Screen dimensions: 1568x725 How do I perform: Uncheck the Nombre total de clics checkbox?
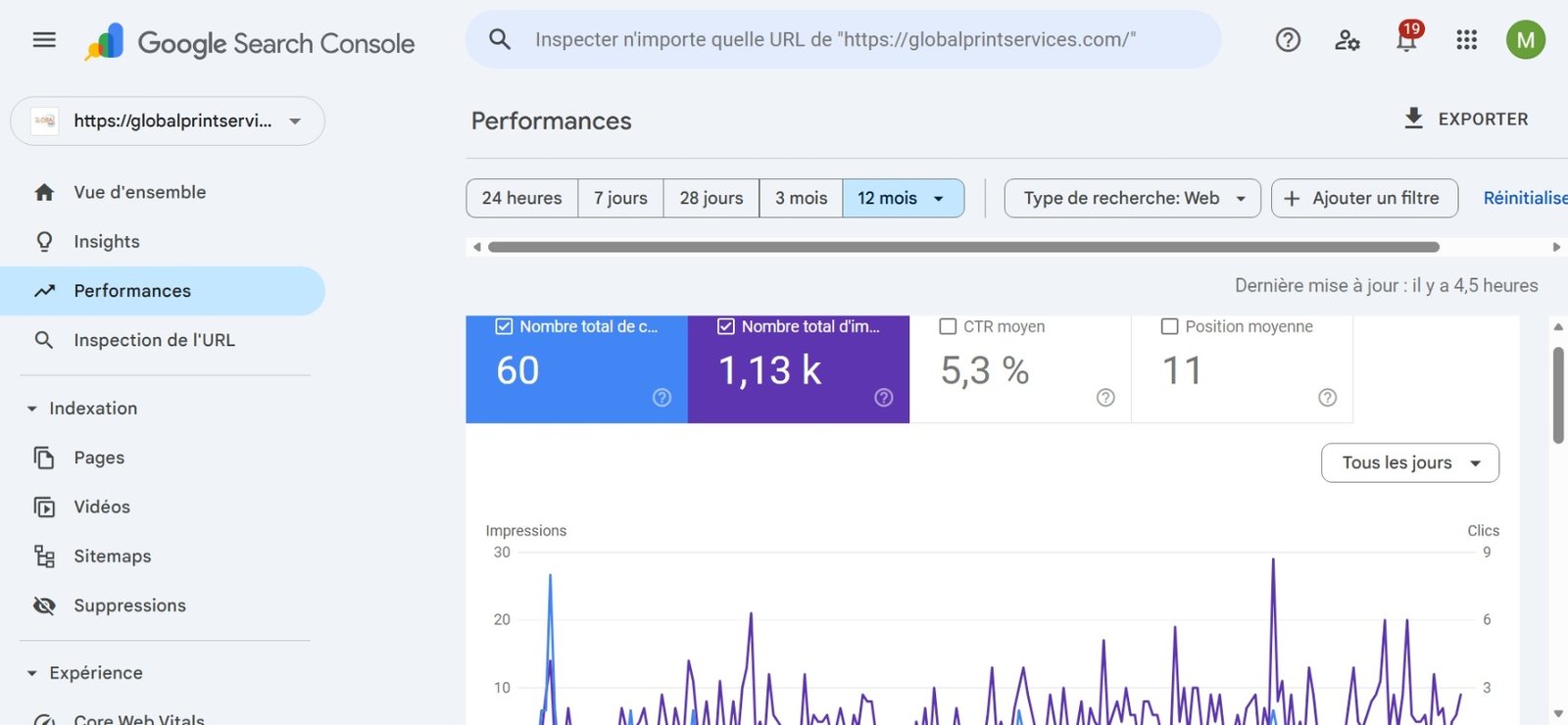pos(505,326)
